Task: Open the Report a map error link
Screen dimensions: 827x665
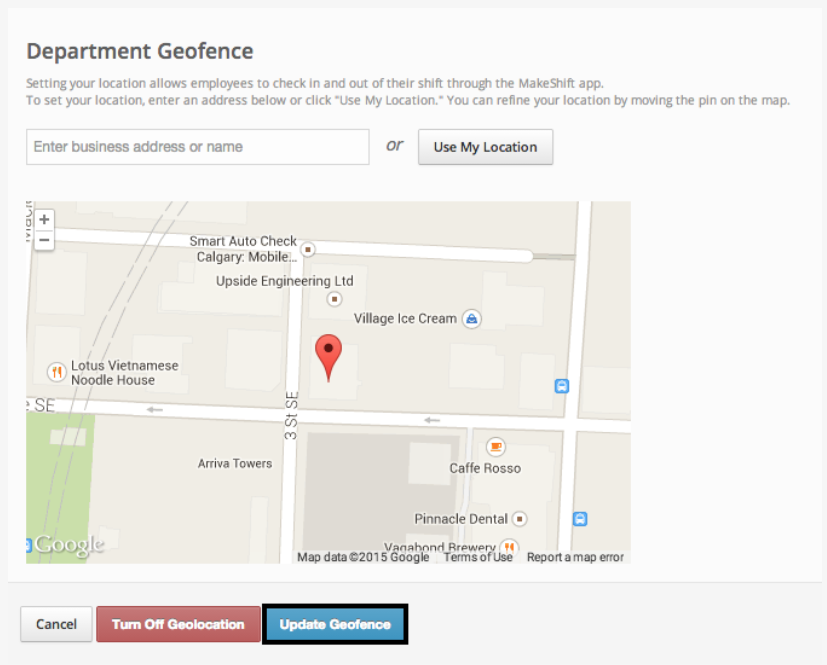Action: click(x=575, y=557)
